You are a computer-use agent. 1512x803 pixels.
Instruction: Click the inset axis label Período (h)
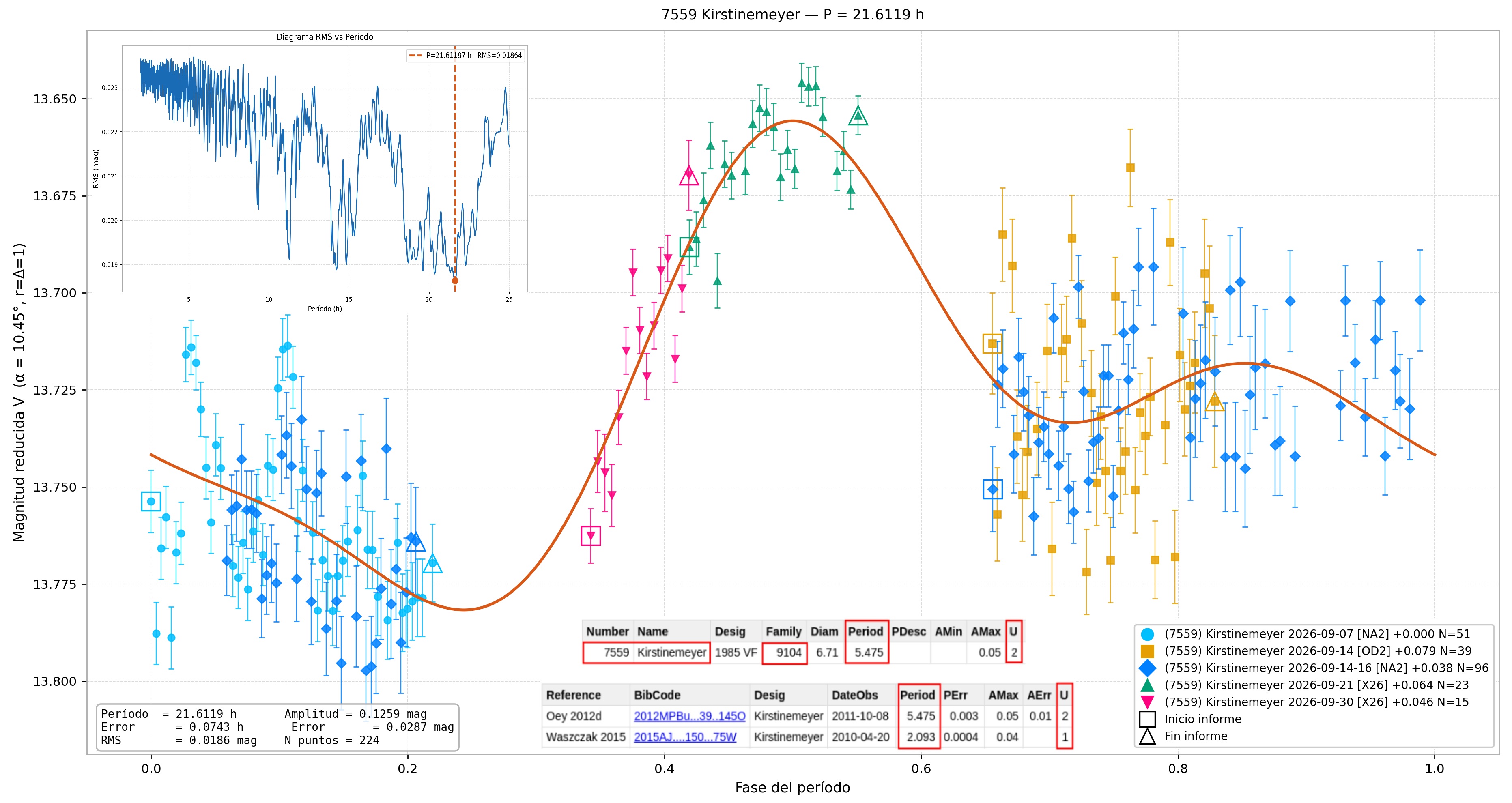[325, 309]
